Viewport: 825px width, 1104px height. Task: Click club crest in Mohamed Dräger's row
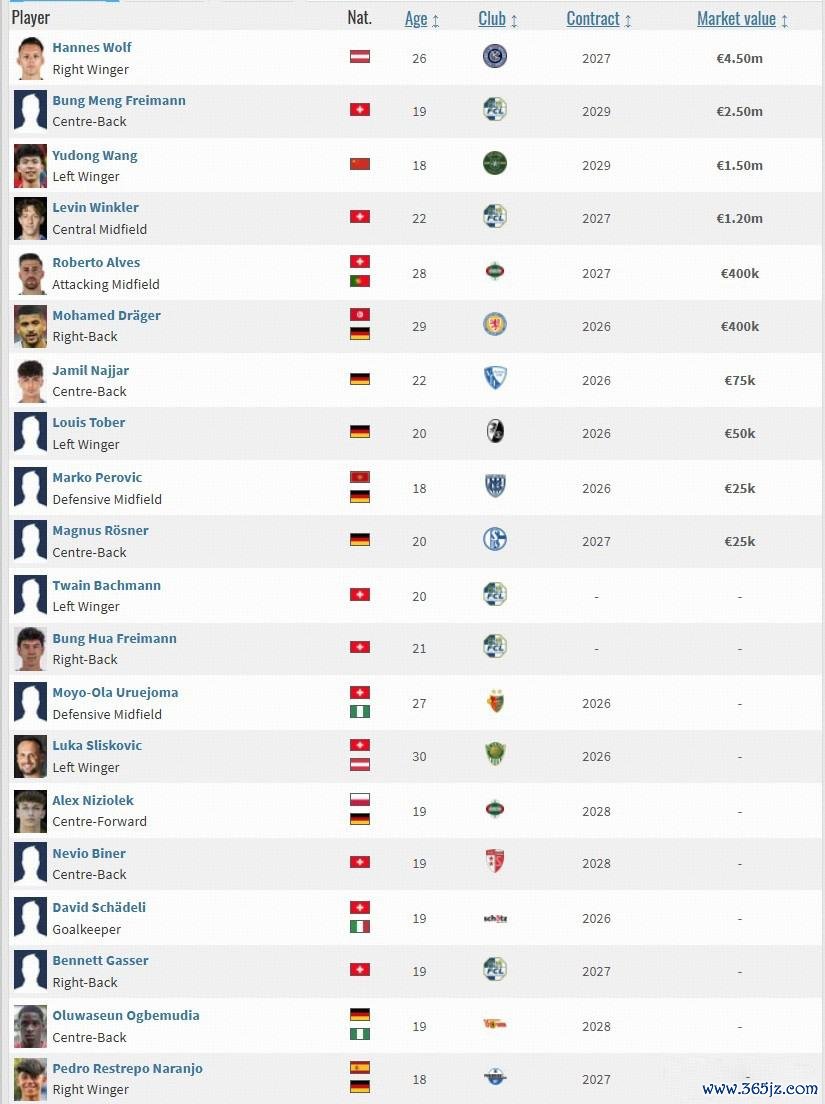494,325
